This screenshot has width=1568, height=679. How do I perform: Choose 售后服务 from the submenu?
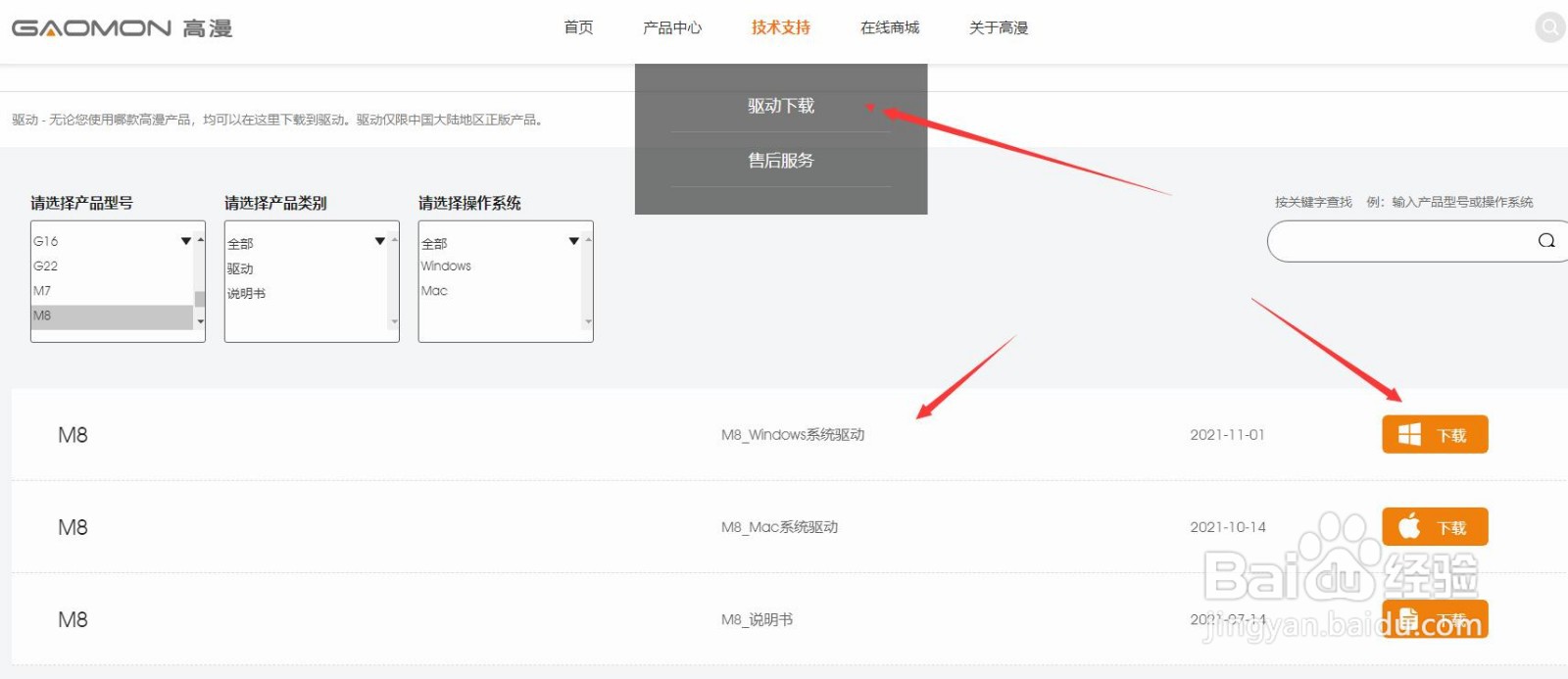point(781,160)
